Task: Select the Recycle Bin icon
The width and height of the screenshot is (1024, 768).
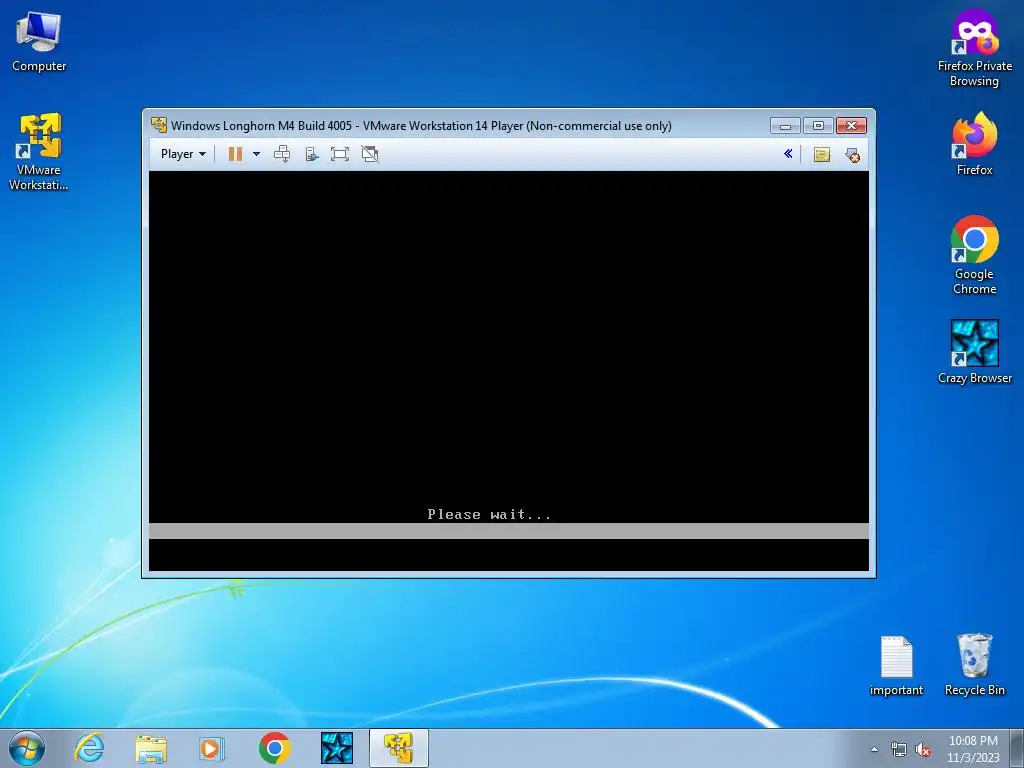Action: [x=974, y=664]
